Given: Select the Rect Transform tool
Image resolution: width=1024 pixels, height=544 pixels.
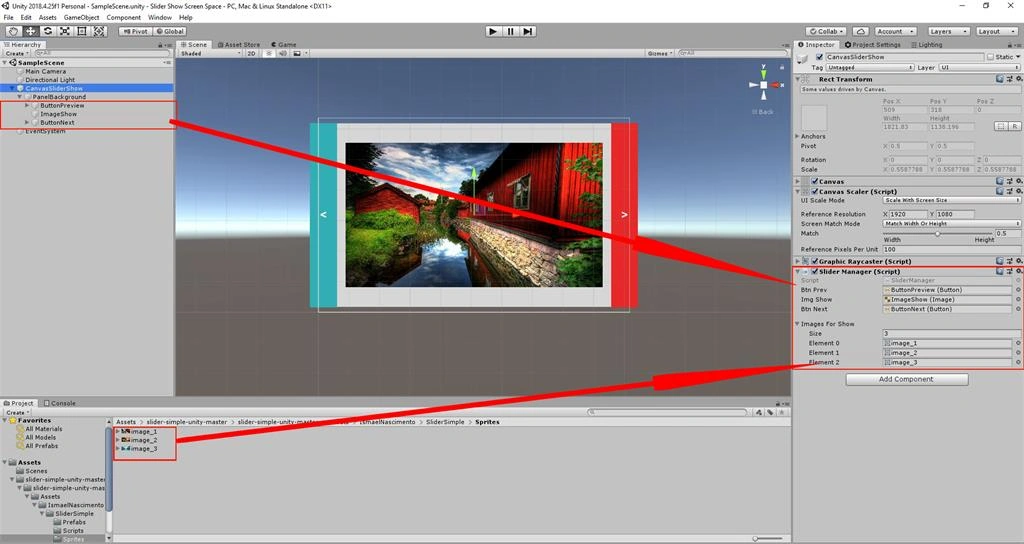Looking at the screenshot, I should tap(82, 31).
